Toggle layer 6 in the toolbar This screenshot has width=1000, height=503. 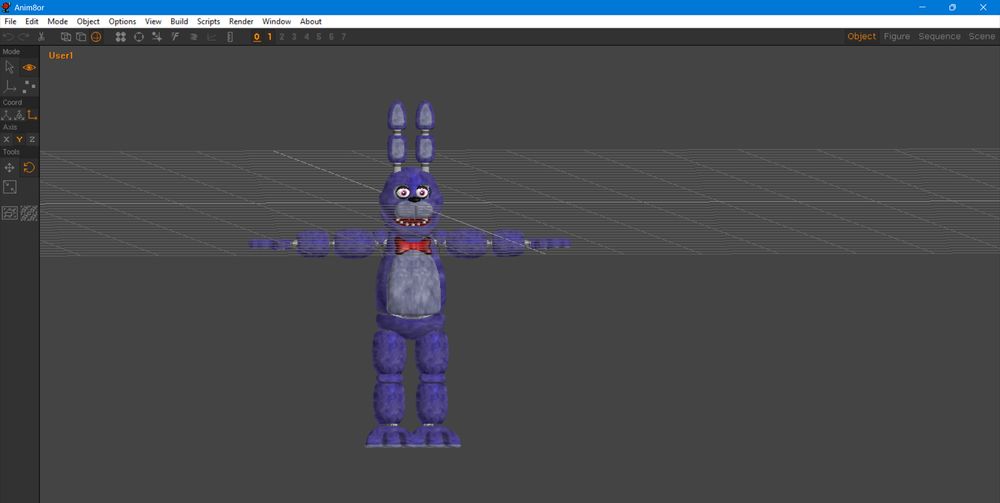(x=331, y=37)
